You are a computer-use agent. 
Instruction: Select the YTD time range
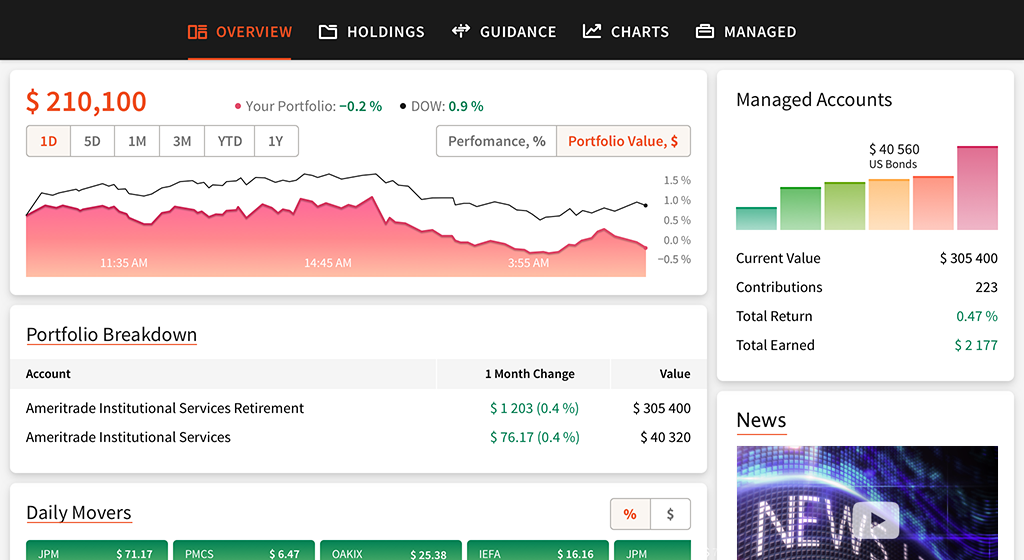(230, 141)
